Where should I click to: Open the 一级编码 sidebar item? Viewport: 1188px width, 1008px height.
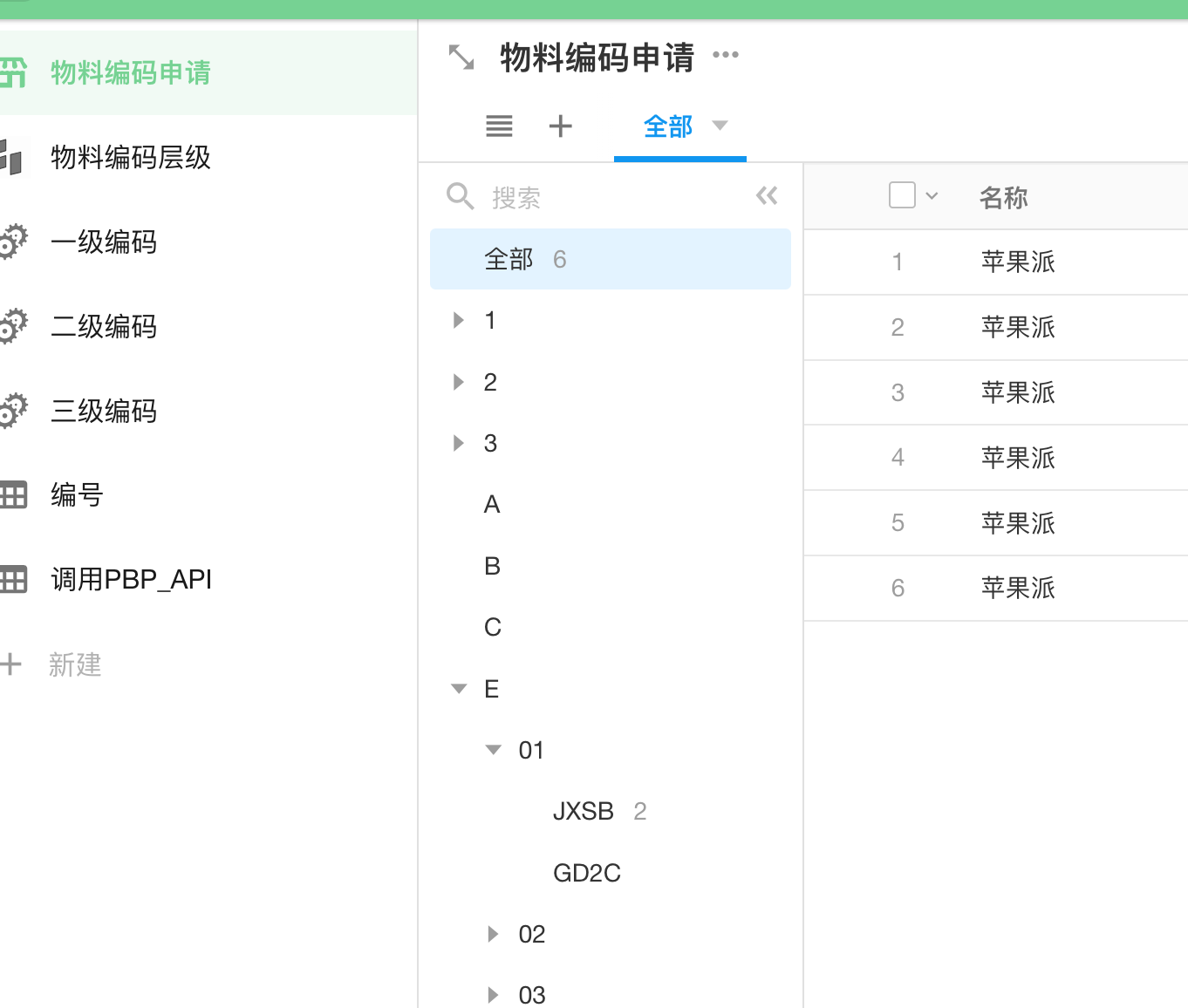tap(208, 242)
